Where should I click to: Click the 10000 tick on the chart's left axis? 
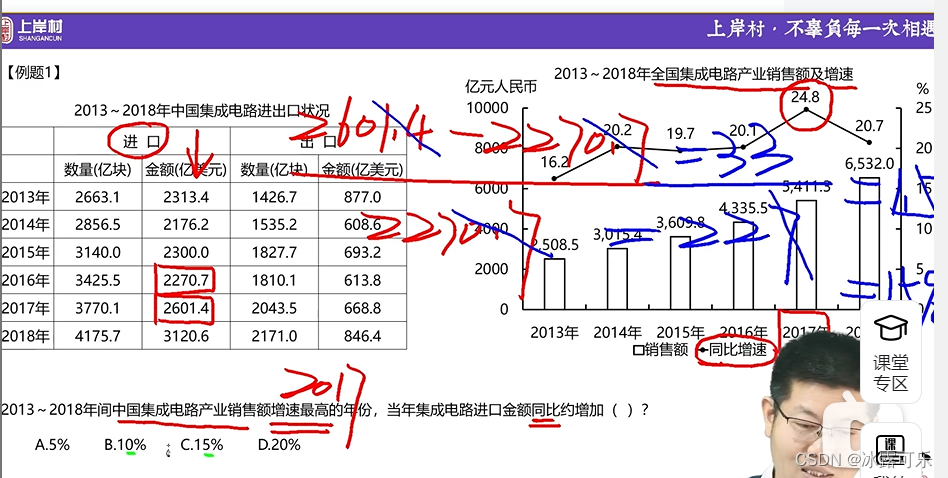(x=487, y=108)
